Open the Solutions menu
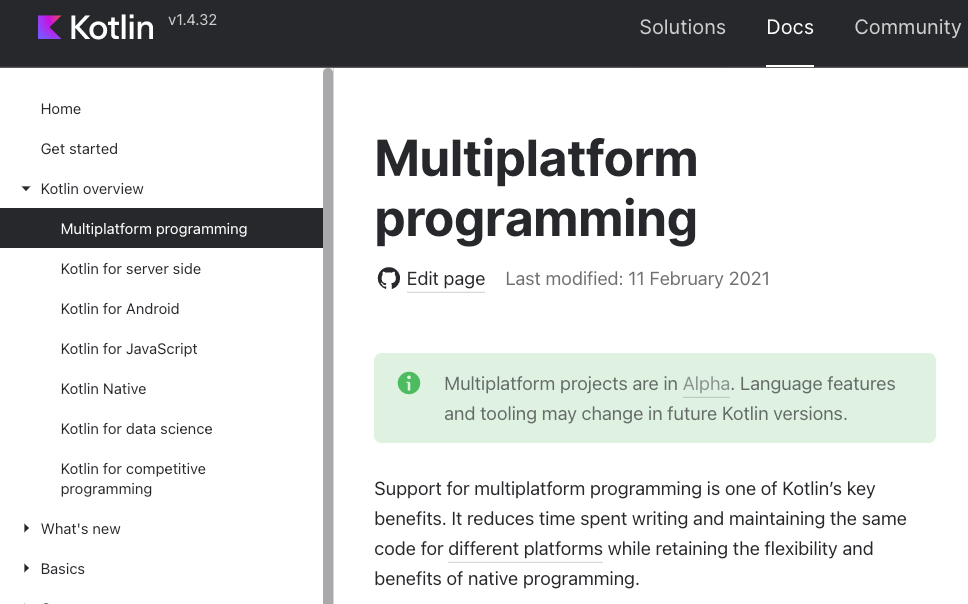The width and height of the screenshot is (968, 604). pyautogui.click(x=682, y=27)
